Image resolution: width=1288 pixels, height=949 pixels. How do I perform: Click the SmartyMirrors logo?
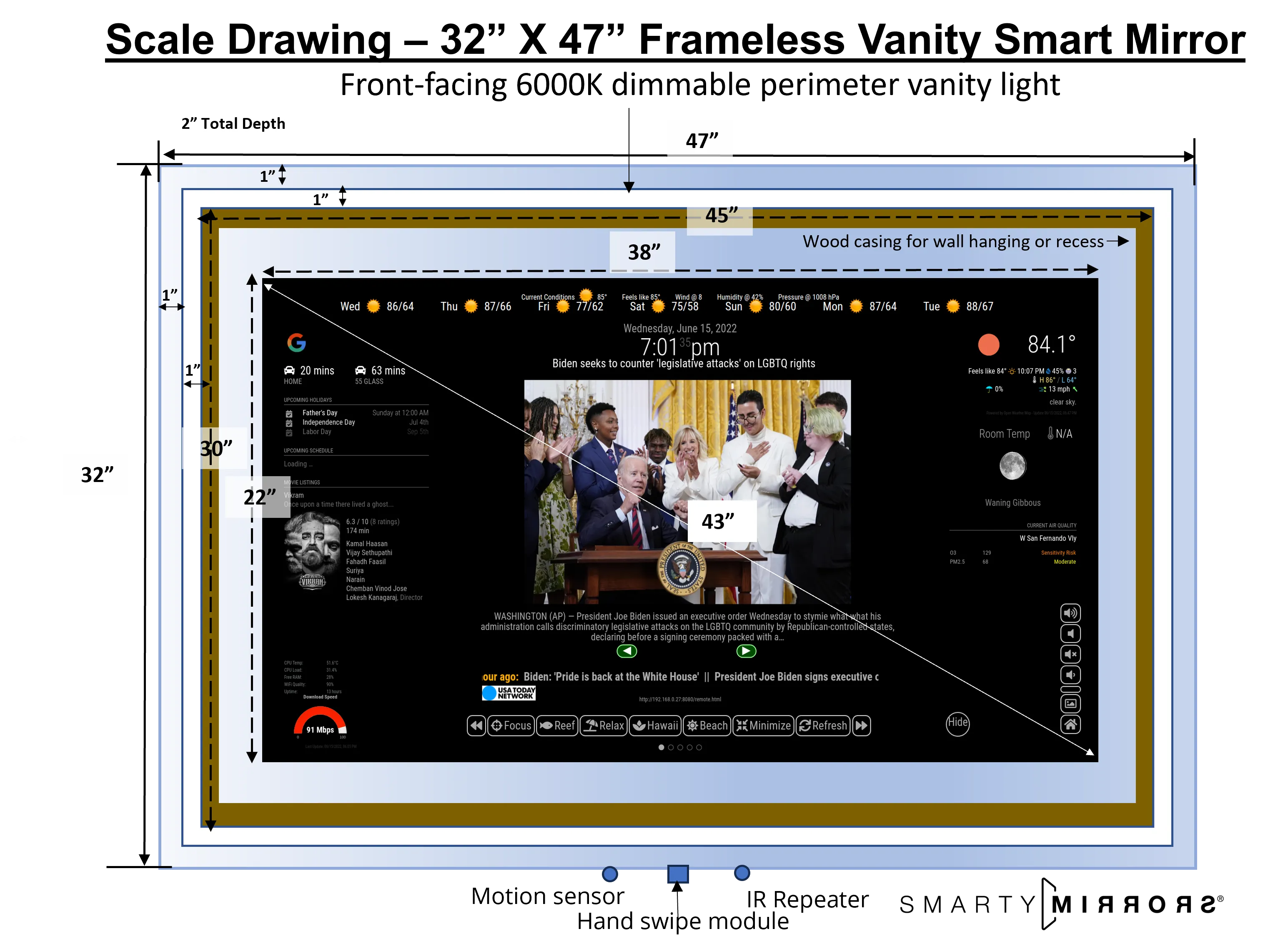click(x=1061, y=904)
